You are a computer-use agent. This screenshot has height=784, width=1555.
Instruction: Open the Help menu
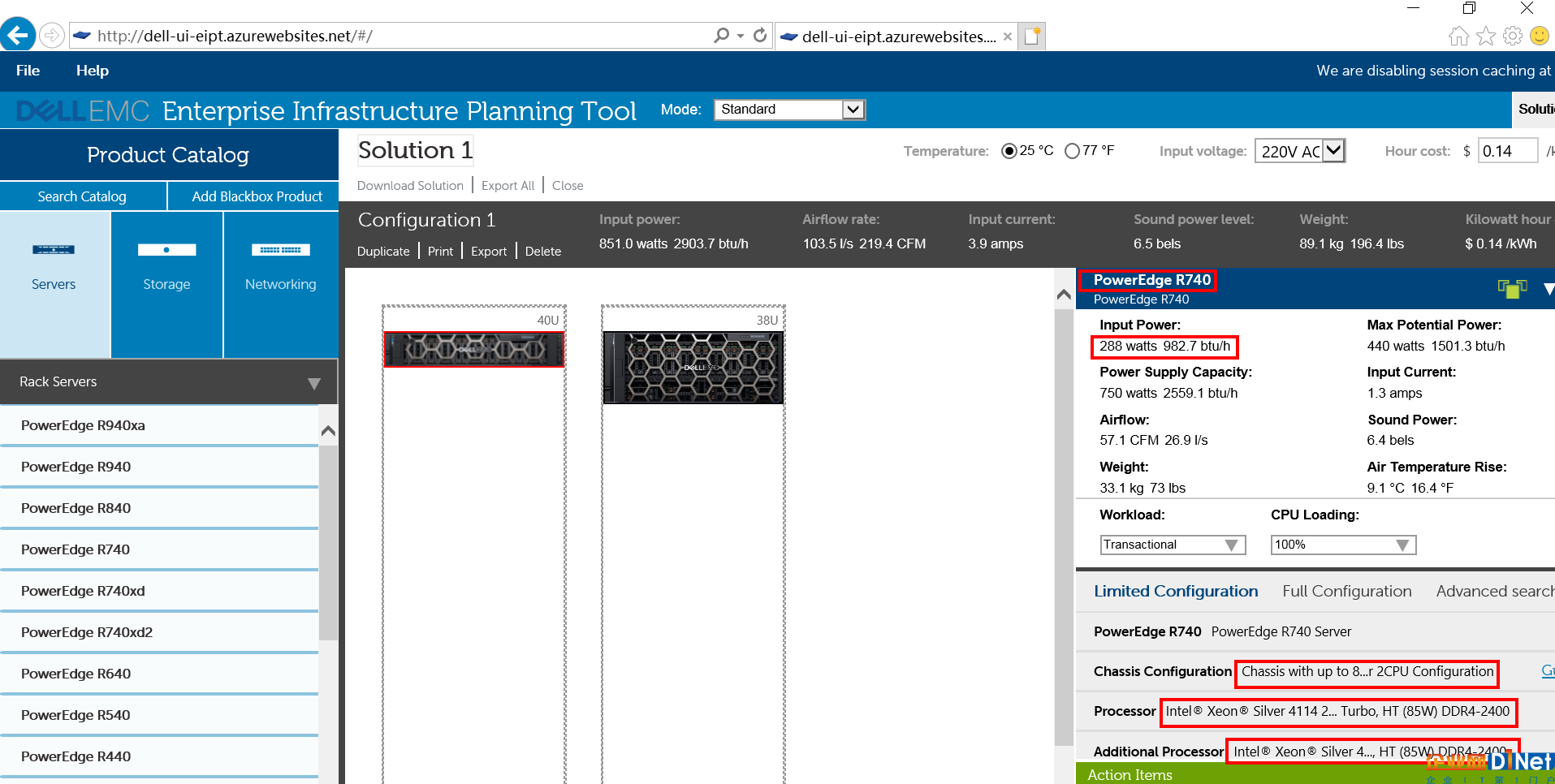click(93, 71)
